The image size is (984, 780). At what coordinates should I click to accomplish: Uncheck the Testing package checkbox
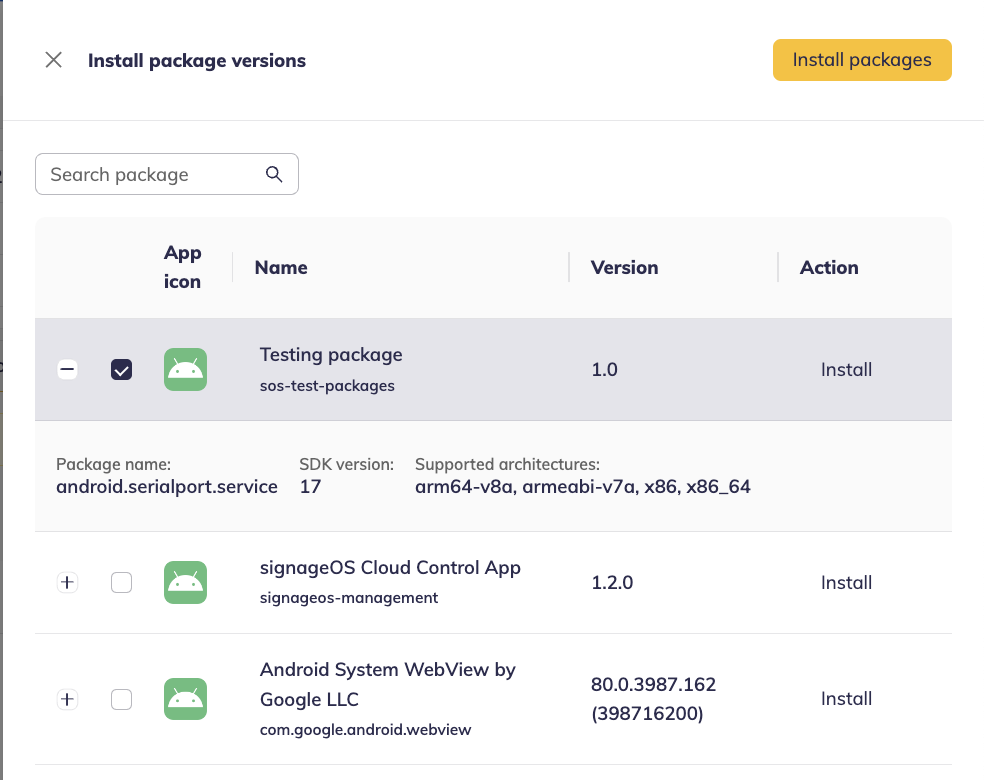[x=121, y=370]
